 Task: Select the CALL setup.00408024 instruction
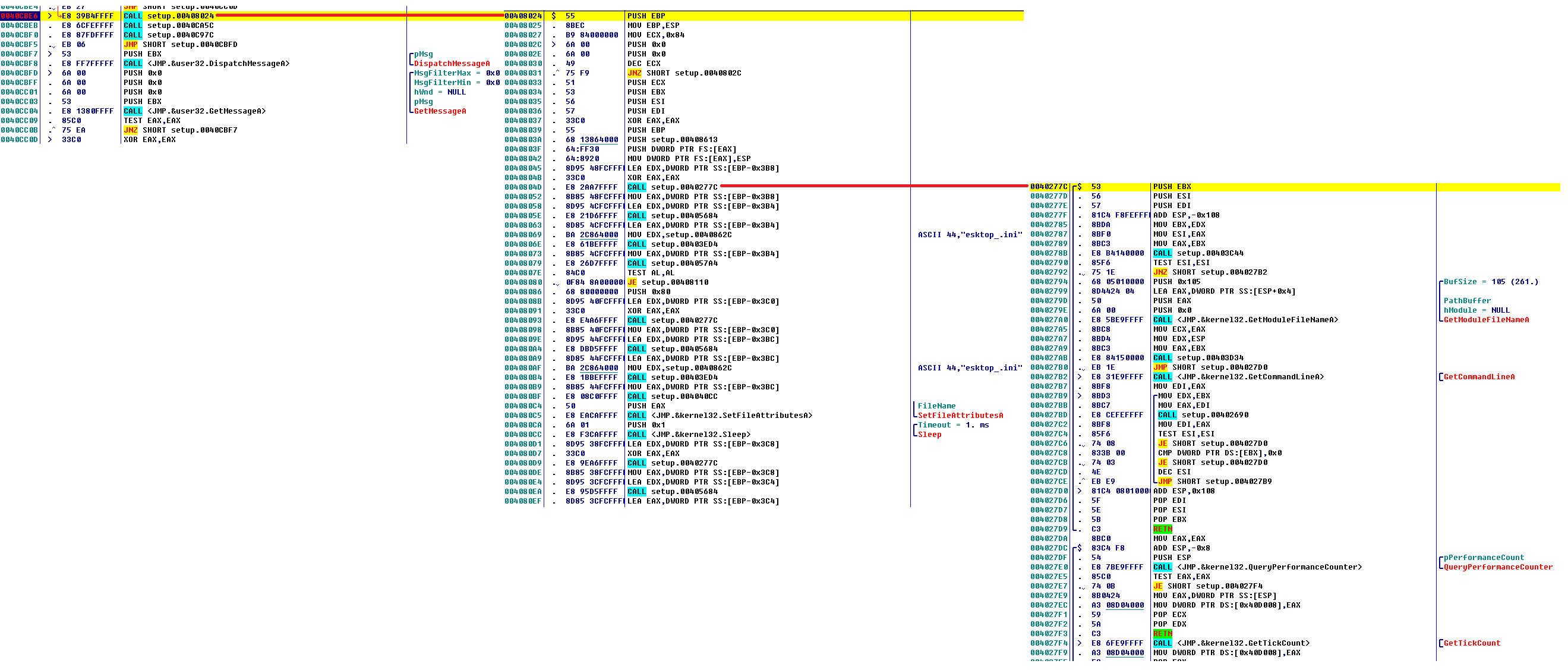(169, 16)
